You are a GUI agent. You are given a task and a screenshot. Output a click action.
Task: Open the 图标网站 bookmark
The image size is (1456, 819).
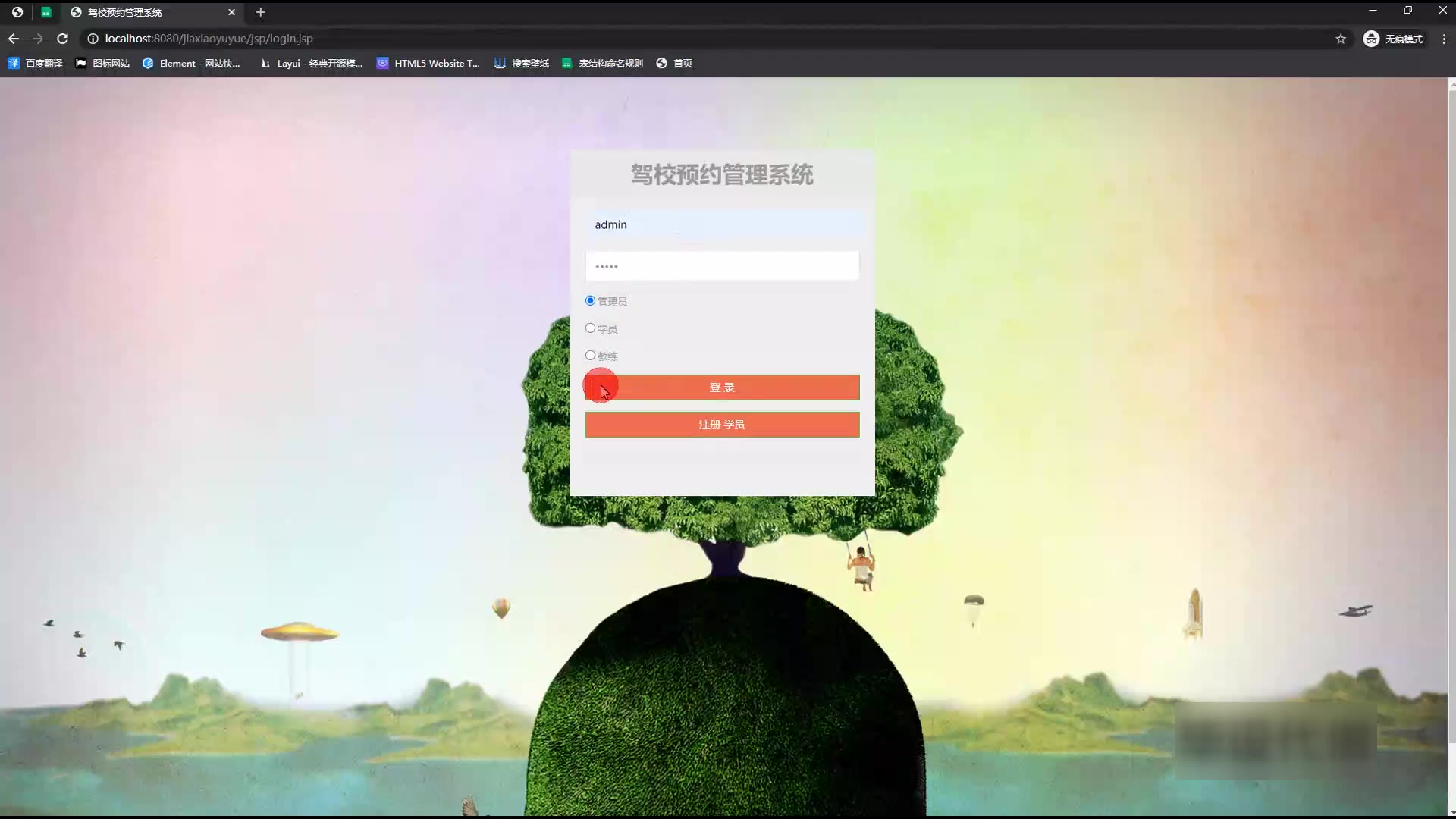[102, 64]
